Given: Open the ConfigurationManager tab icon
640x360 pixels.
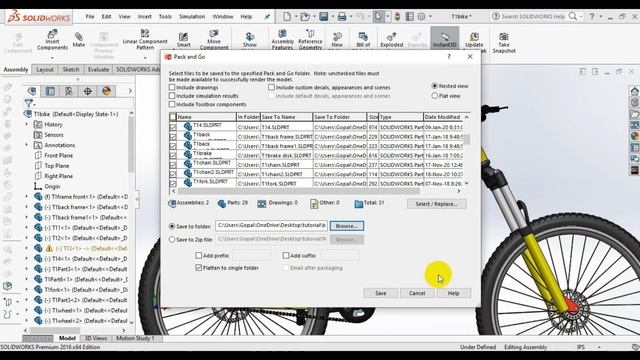Looking at the screenshot, I should tap(69, 91).
